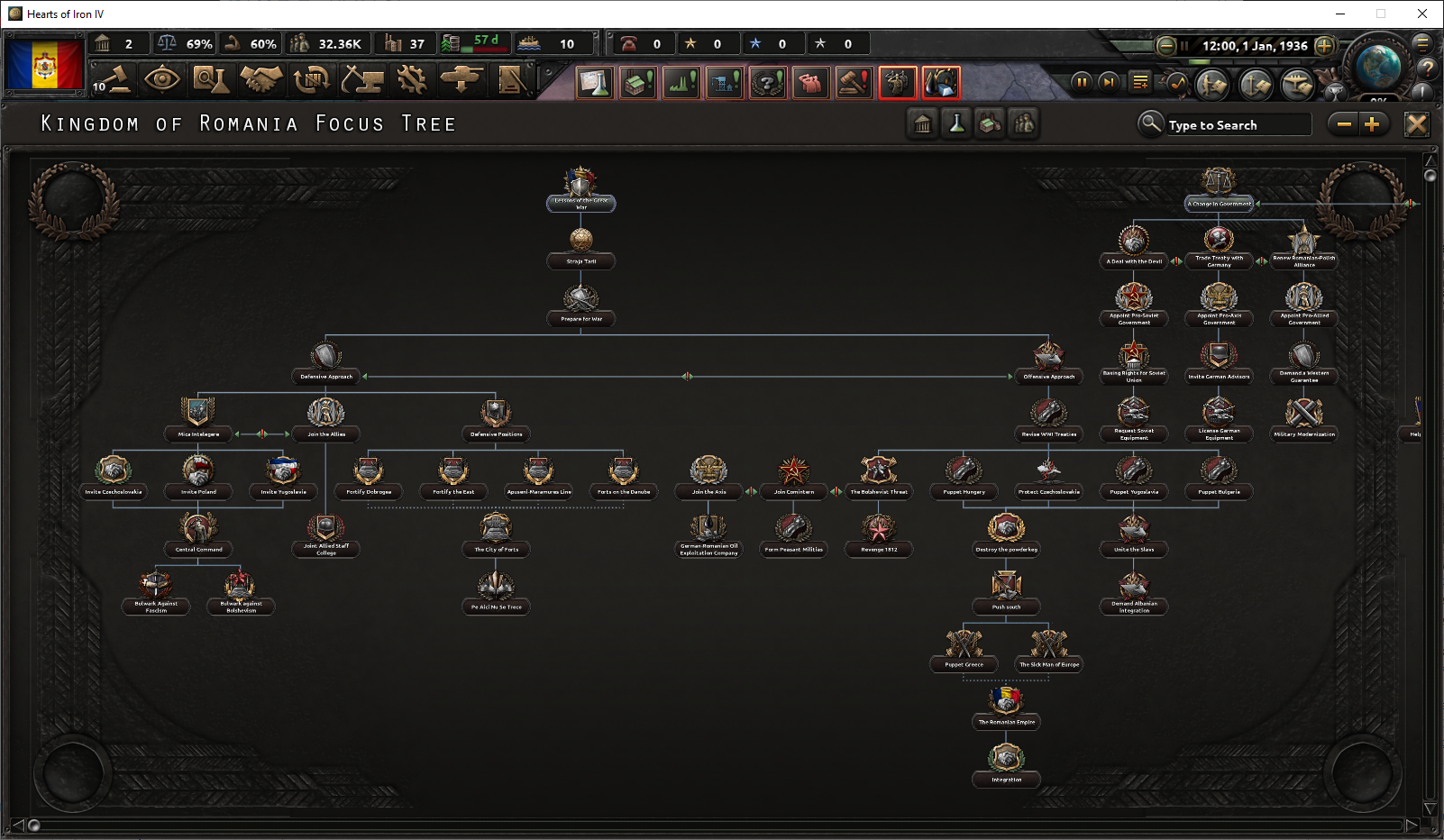Image resolution: width=1444 pixels, height=840 pixels.
Task: Toggle the industry factory focus filter
Action: tap(991, 124)
